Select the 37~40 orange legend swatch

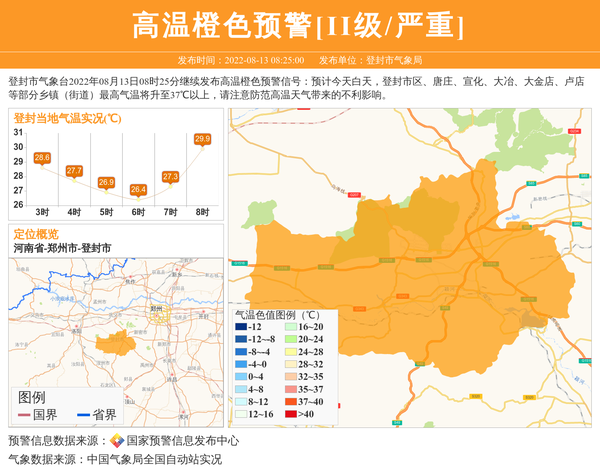pos(289,401)
